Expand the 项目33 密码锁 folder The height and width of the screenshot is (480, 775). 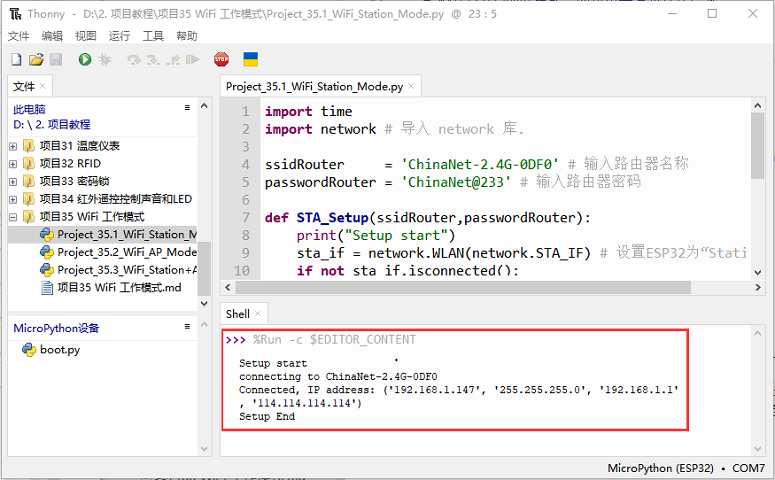[13, 182]
